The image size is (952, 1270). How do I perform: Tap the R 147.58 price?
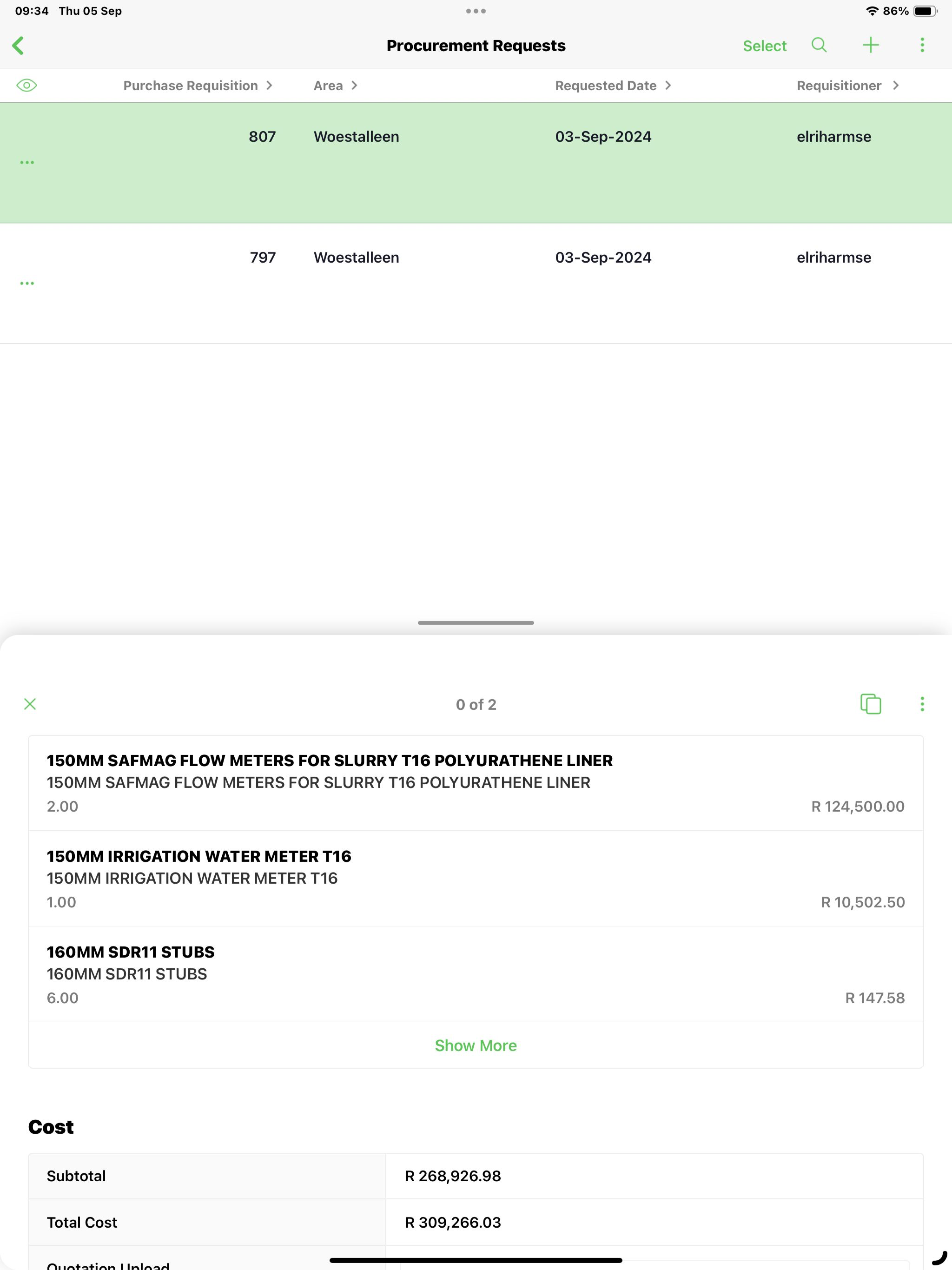pos(875,998)
